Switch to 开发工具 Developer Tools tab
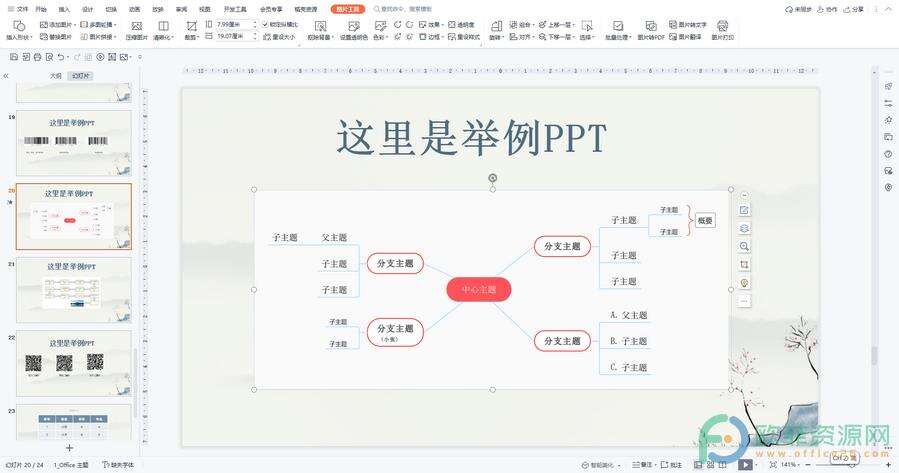The width and height of the screenshot is (899, 473). (x=235, y=9)
